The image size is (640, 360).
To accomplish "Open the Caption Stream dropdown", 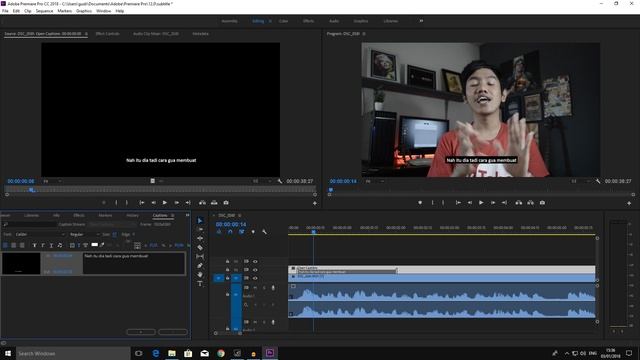I will pos(112,224).
